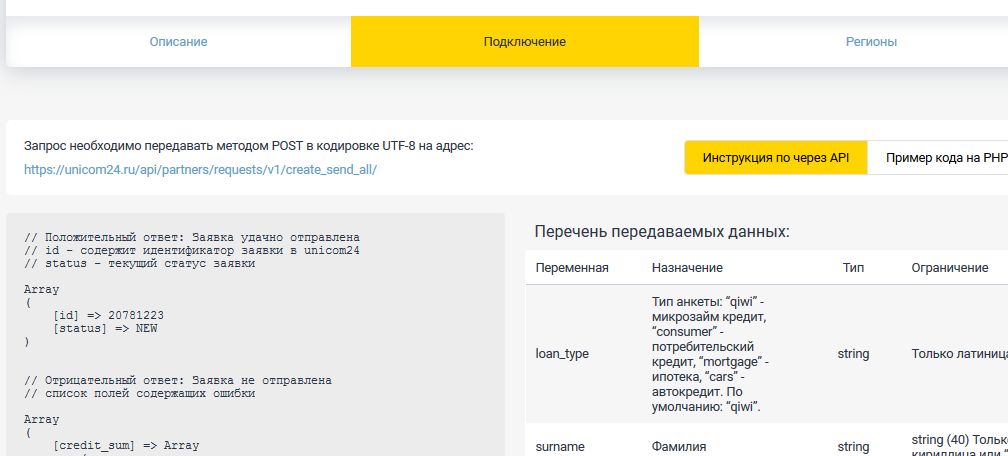Image resolution: width=1008 pixels, height=456 pixels.
Task: Click the Тип column header
Action: click(853, 268)
